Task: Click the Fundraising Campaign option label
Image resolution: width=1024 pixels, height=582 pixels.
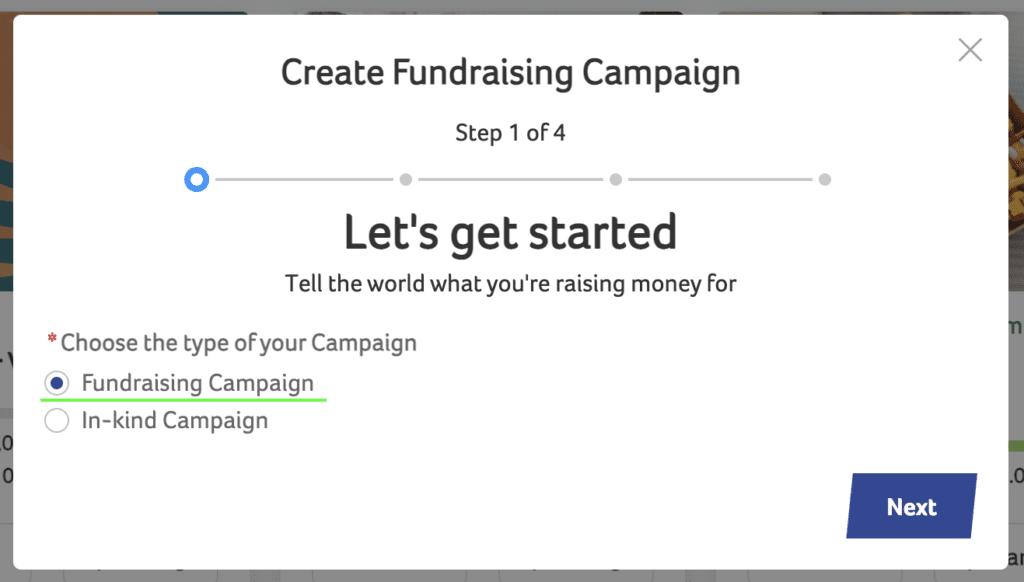Action: (197, 383)
